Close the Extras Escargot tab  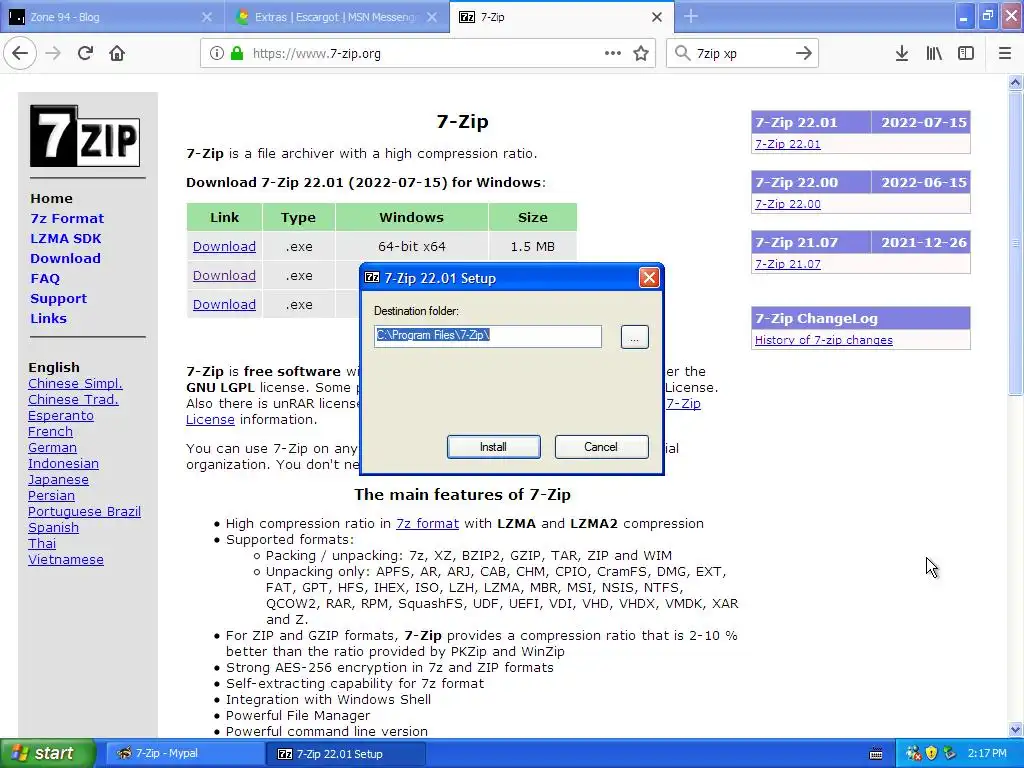[432, 17]
